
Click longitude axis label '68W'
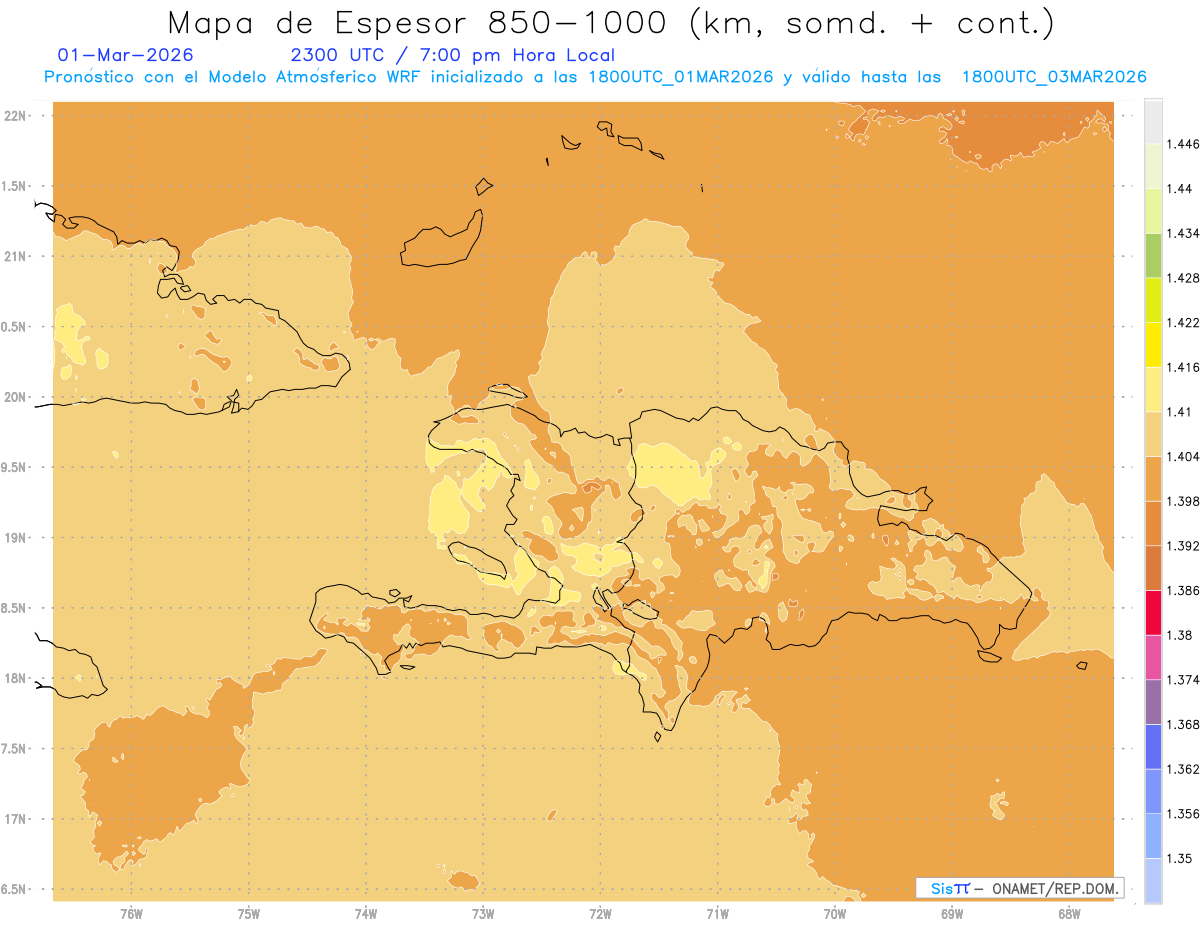pyautogui.click(x=1069, y=913)
